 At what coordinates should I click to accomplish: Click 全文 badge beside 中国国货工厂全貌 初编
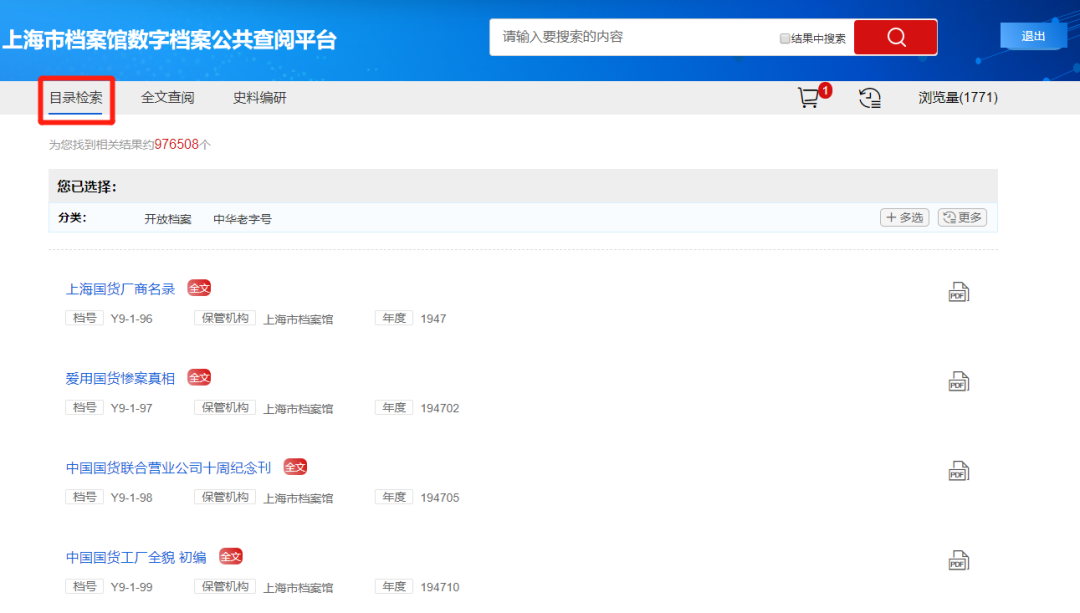(231, 557)
